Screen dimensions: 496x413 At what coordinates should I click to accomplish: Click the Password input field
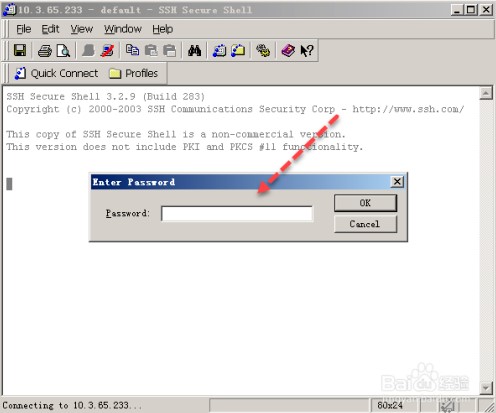click(x=237, y=213)
